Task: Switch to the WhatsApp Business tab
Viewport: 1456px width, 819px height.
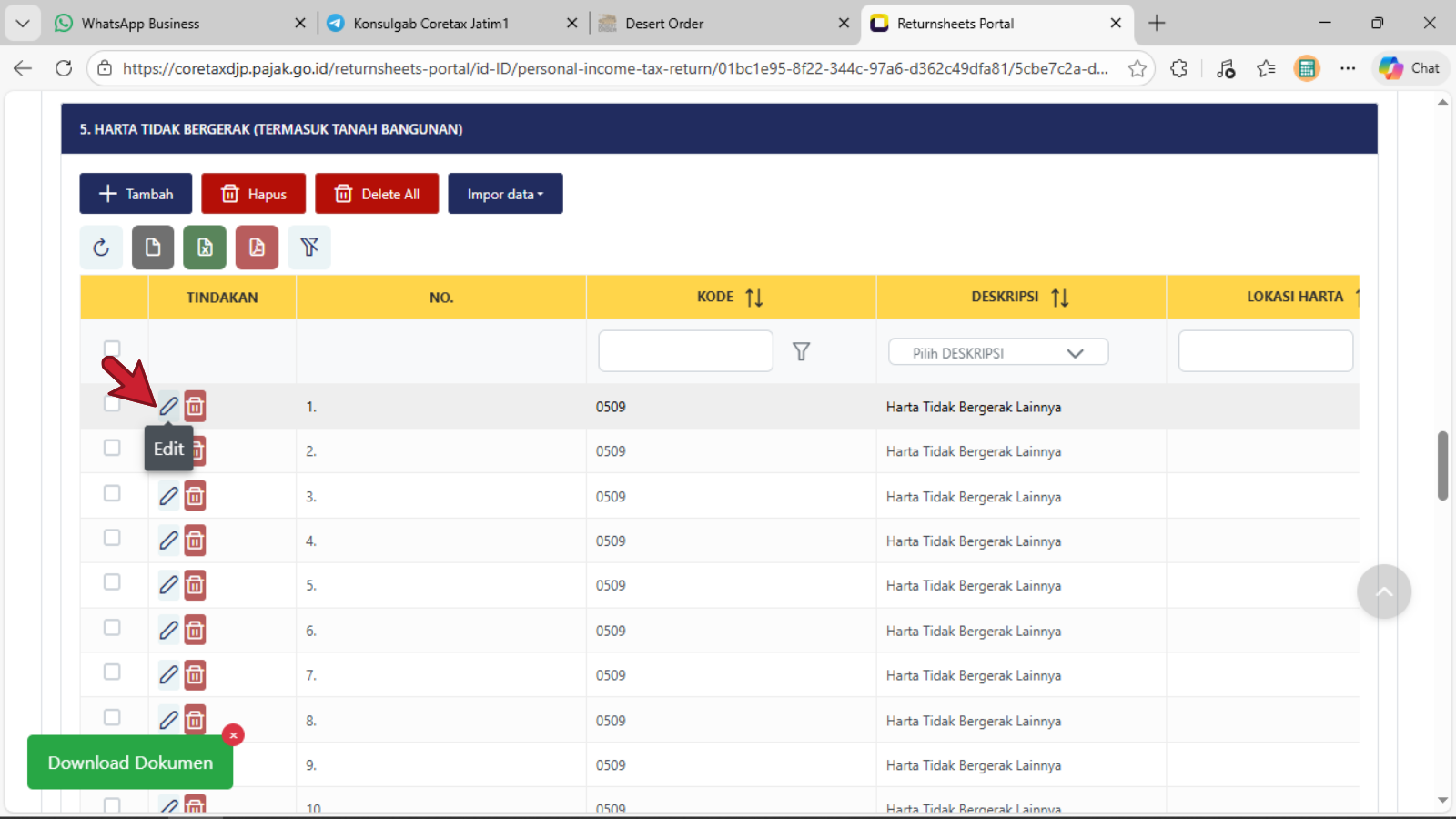Action: pos(141,24)
